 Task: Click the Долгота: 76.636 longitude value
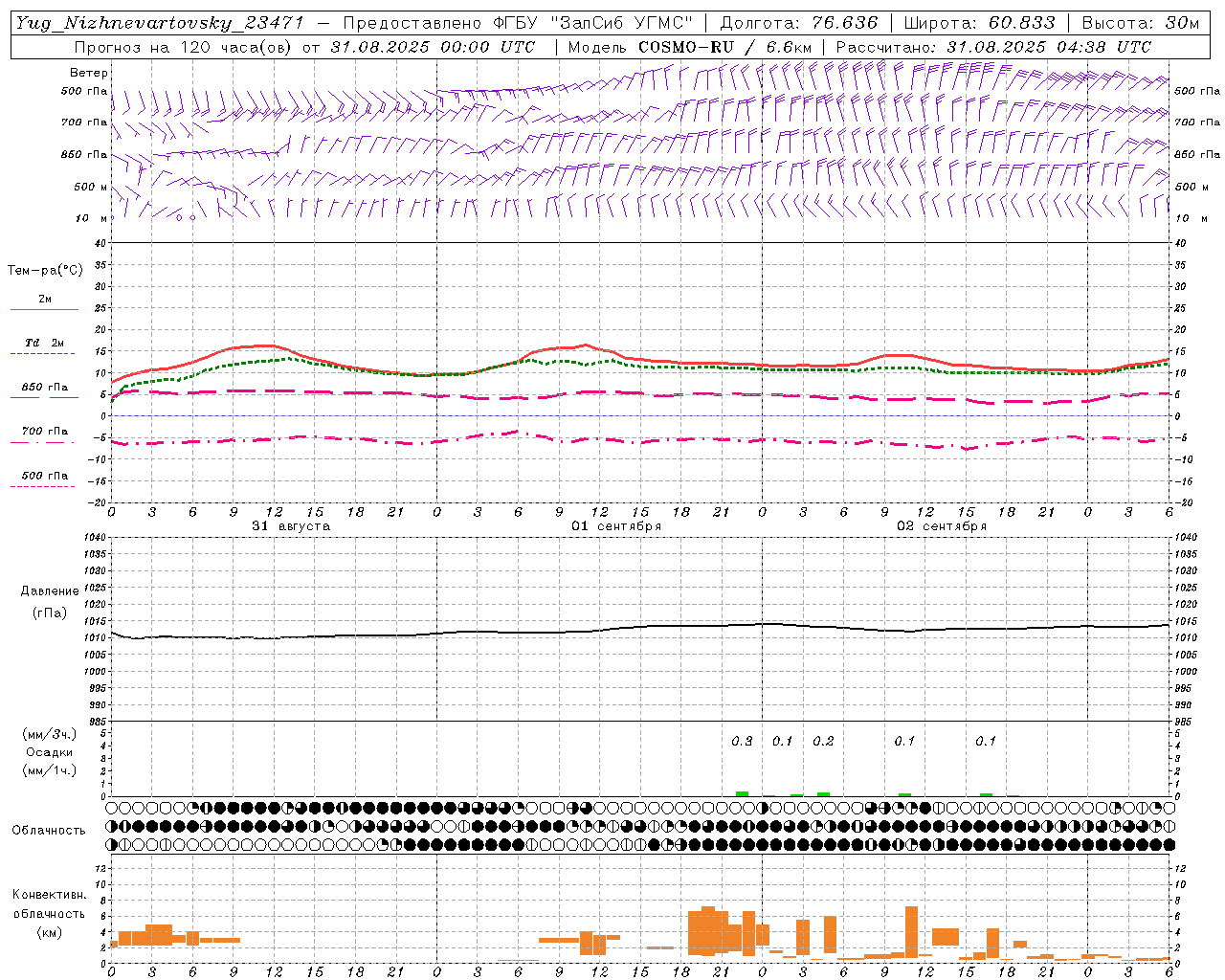pyautogui.click(x=799, y=23)
